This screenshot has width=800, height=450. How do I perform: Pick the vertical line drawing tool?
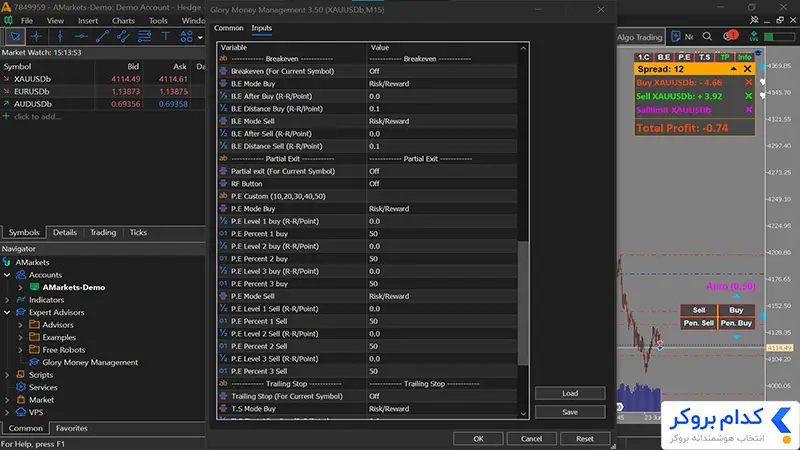click(60, 37)
